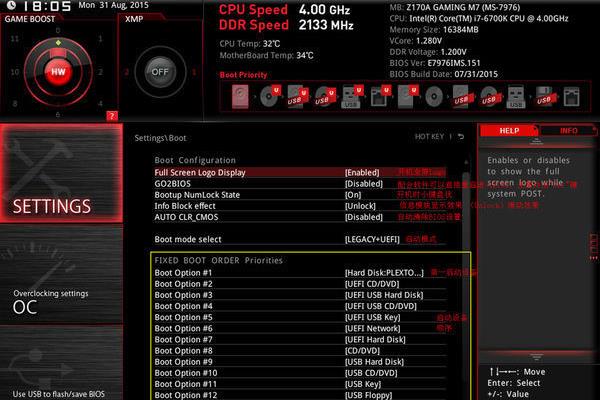Toggle the Game Boost HW knob
Viewport: 600px width, 400px height.
point(58,72)
